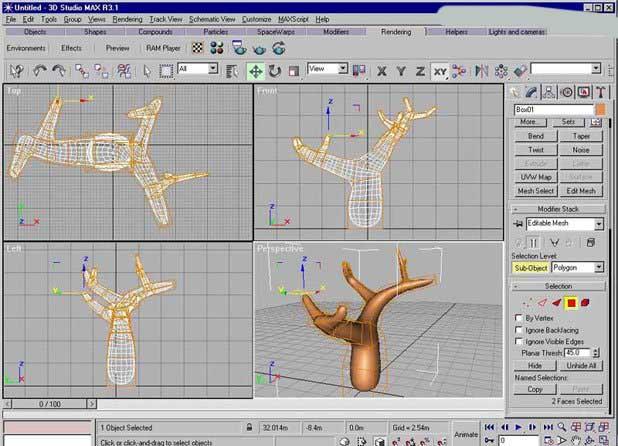Open the Select by Name list icon
This screenshot has height=446, width=618.
[x=233, y=71]
